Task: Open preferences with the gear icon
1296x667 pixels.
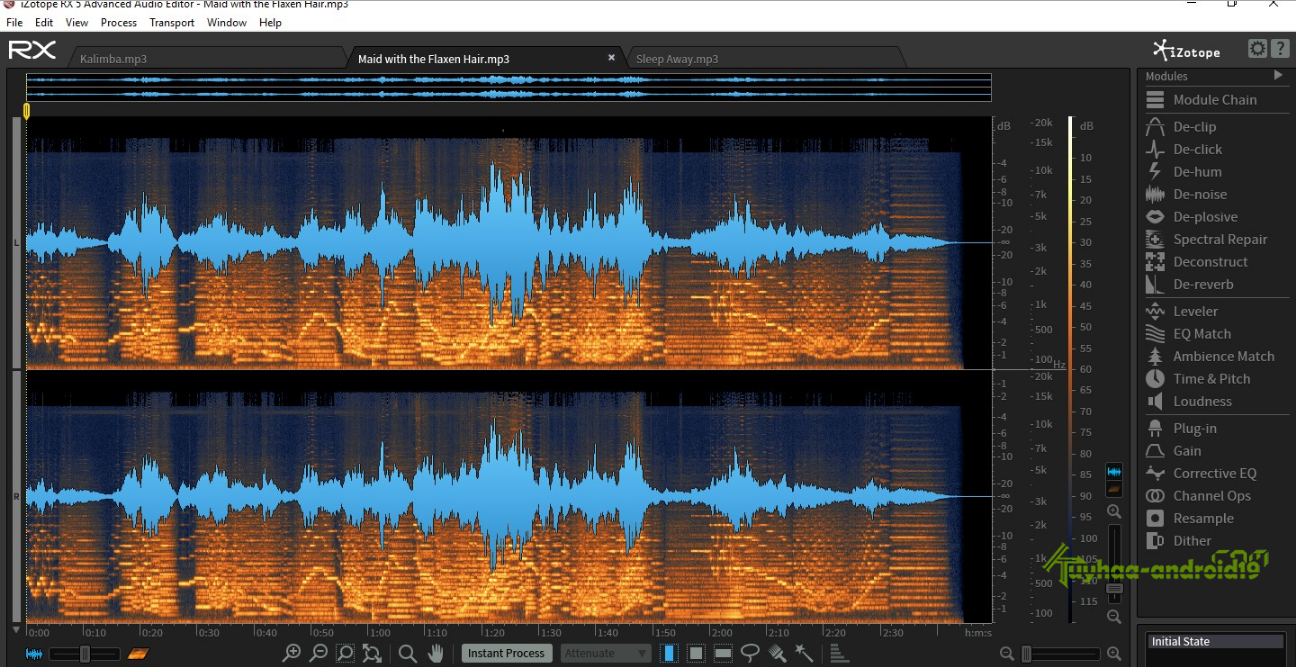Action: [x=1257, y=48]
